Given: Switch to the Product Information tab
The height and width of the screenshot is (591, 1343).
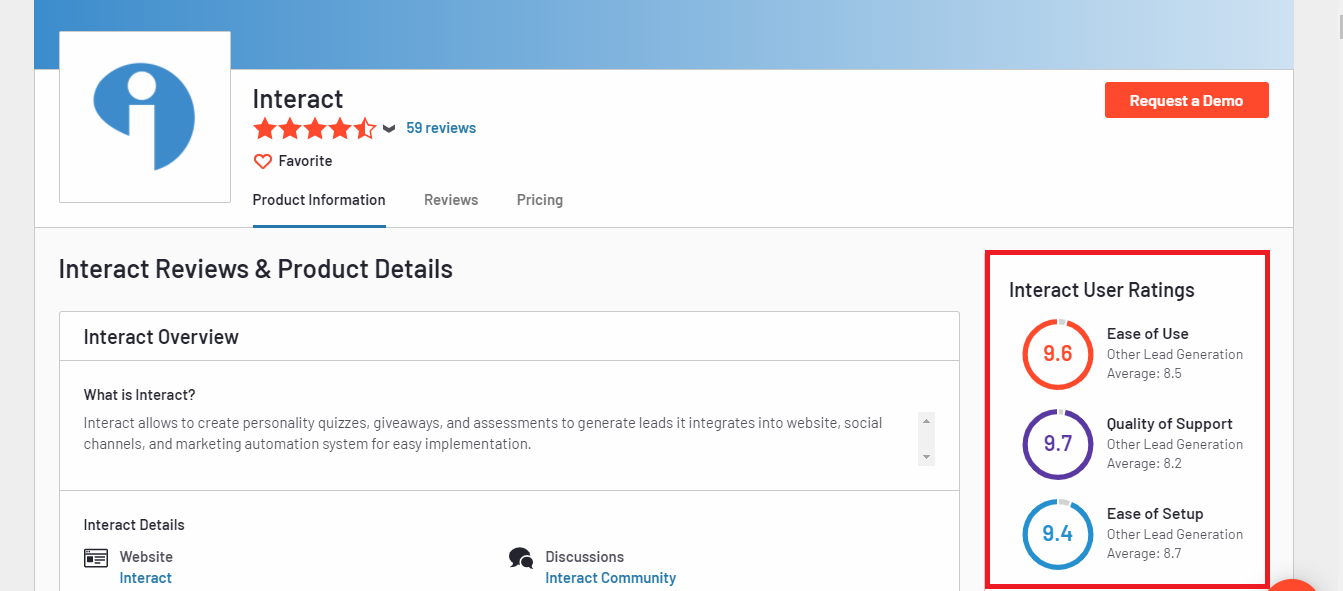Looking at the screenshot, I should [319, 200].
